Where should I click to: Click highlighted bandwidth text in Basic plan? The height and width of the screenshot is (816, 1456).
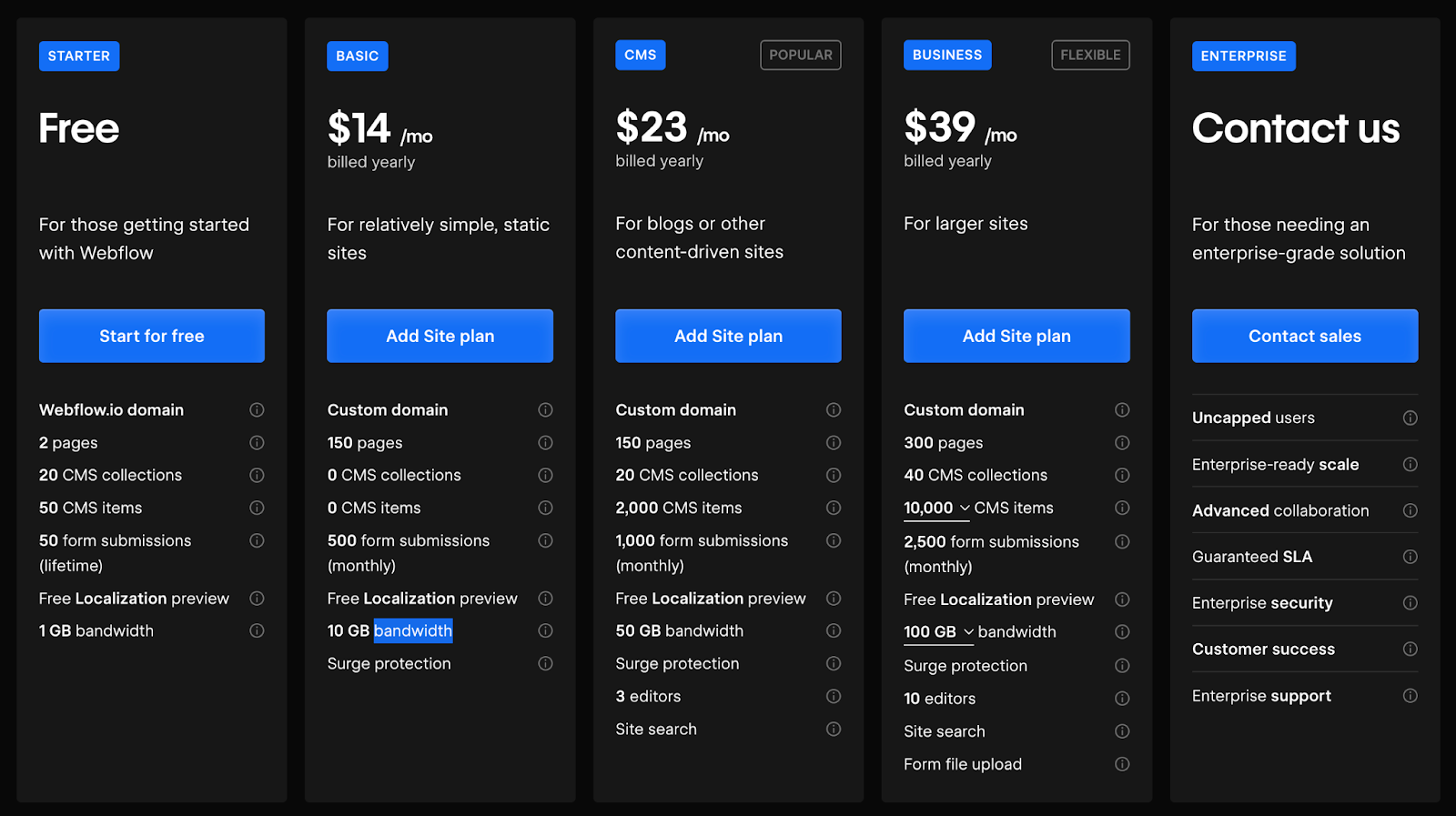[x=413, y=630]
